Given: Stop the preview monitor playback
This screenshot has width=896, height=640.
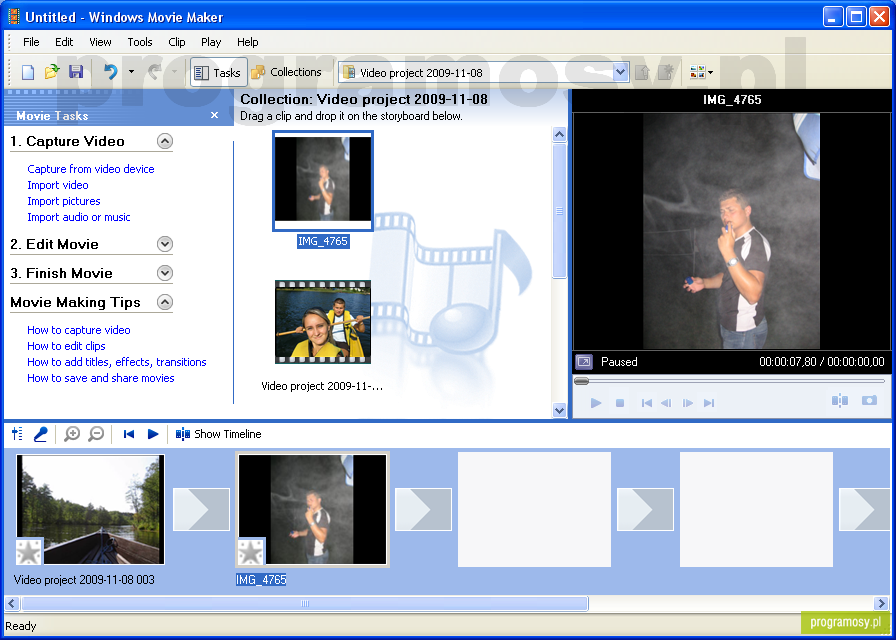Looking at the screenshot, I should [x=620, y=403].
